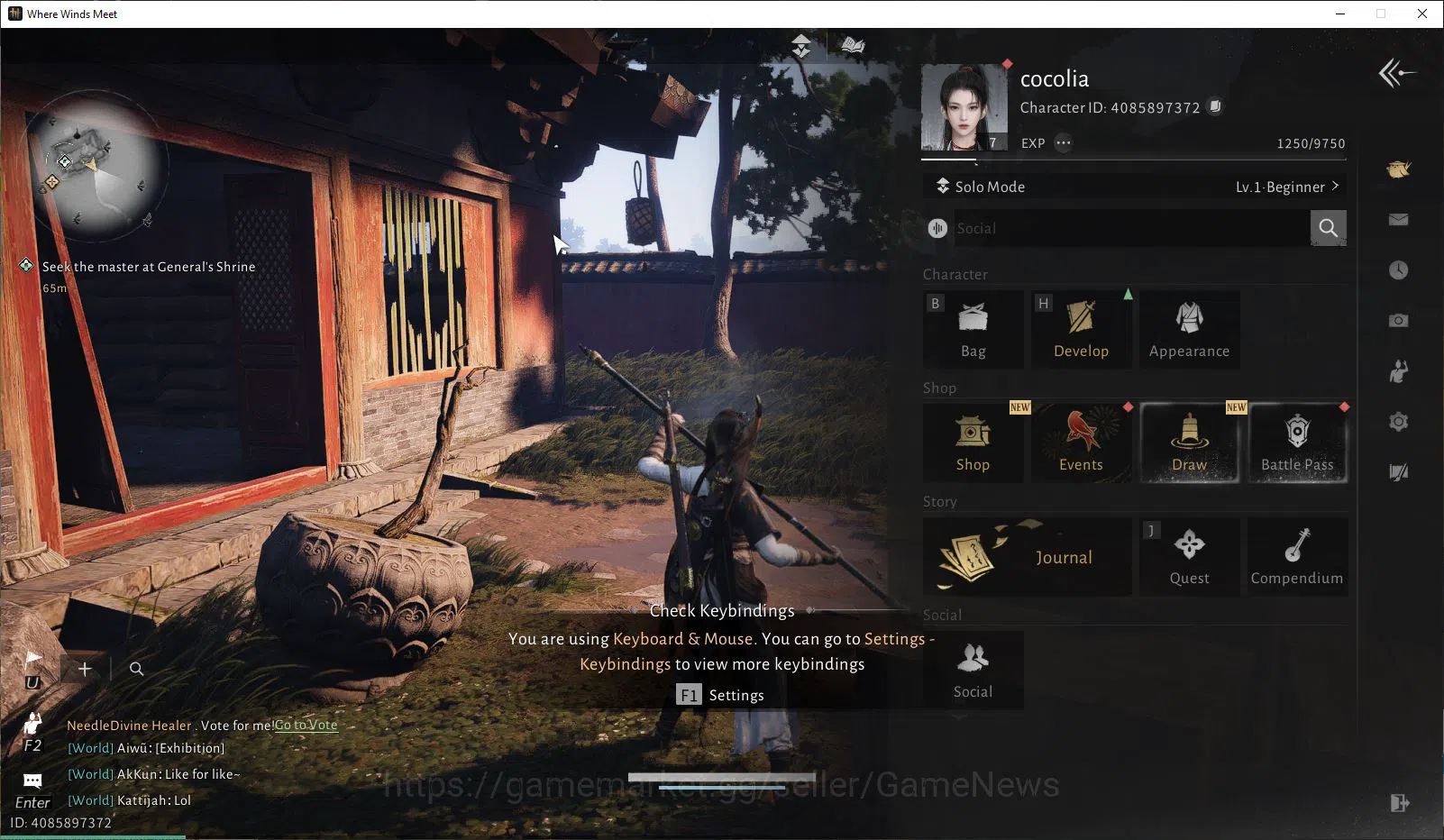Click the 1250/9750 EXP value
The width and height of the screenshot is (1444, 840).
coord(1311,144)
